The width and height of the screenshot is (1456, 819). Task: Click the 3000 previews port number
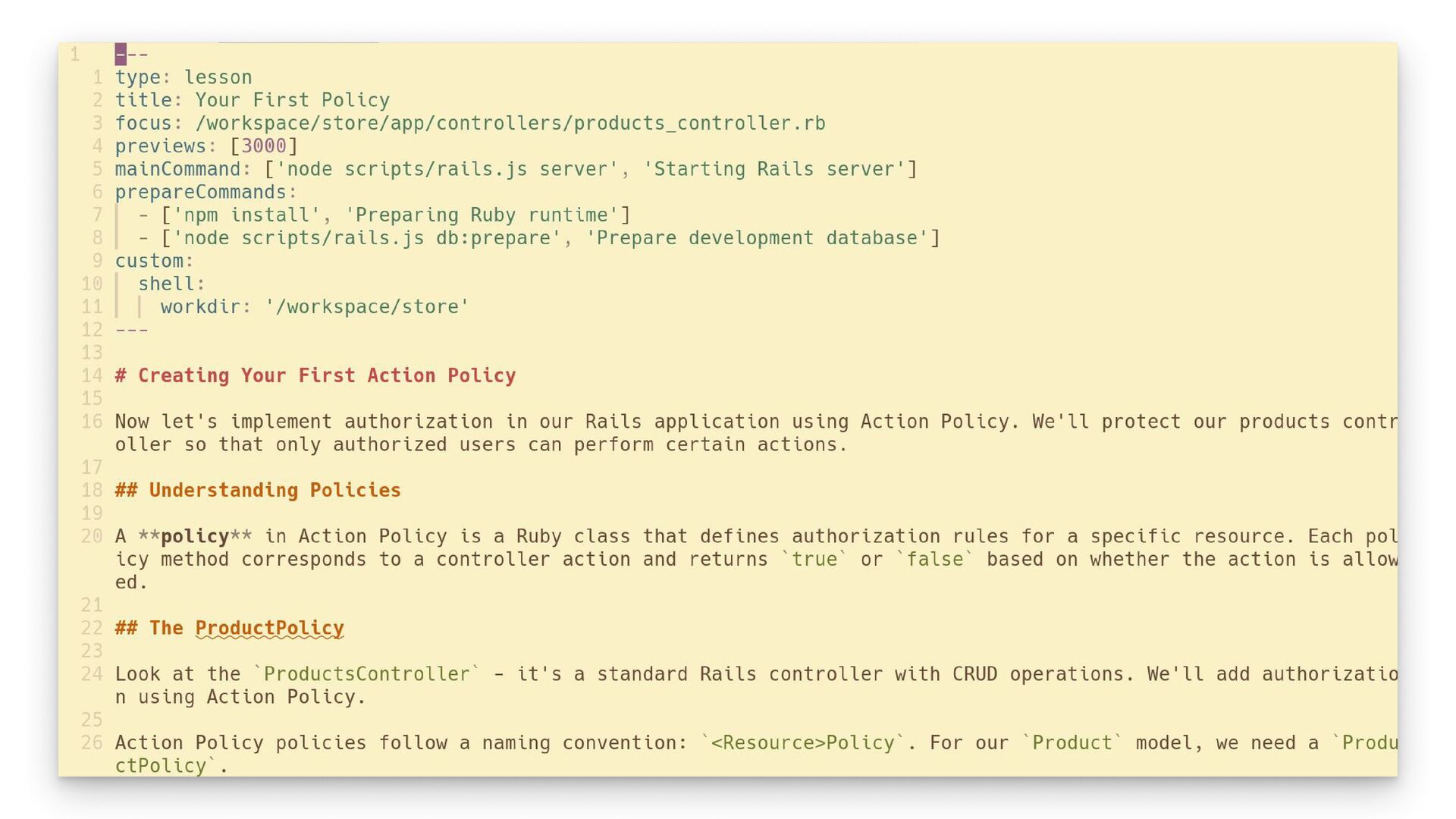click(x=263, y=146)
